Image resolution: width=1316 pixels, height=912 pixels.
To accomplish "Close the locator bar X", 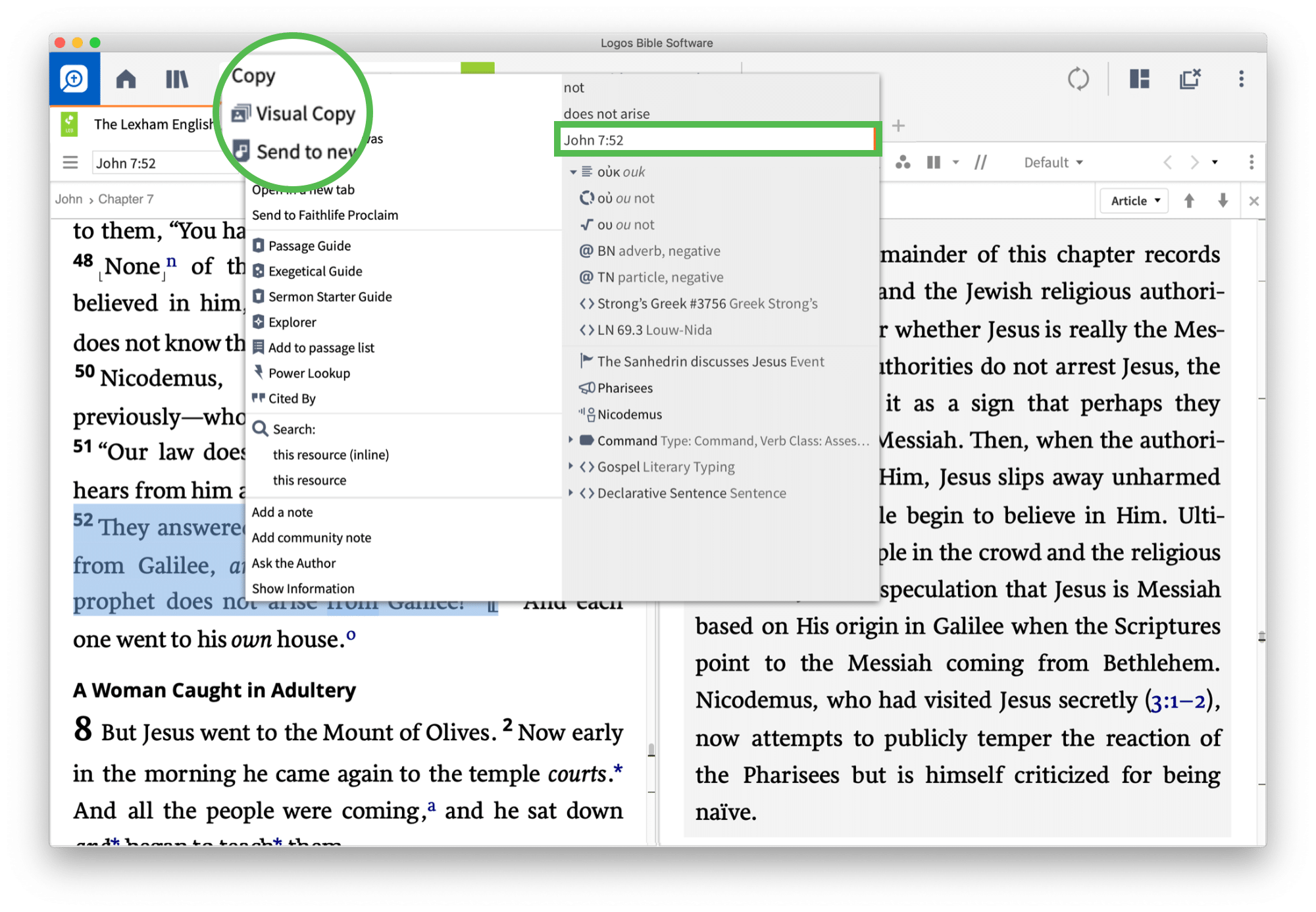I will pos(1253,201).
